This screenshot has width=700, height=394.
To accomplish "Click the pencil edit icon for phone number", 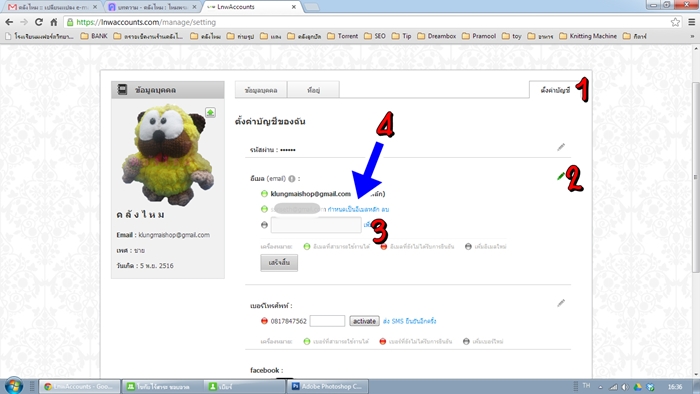I will tap(561, 303).
